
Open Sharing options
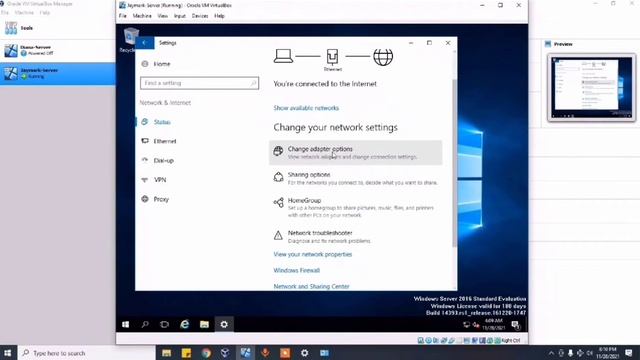click(356, 178)
